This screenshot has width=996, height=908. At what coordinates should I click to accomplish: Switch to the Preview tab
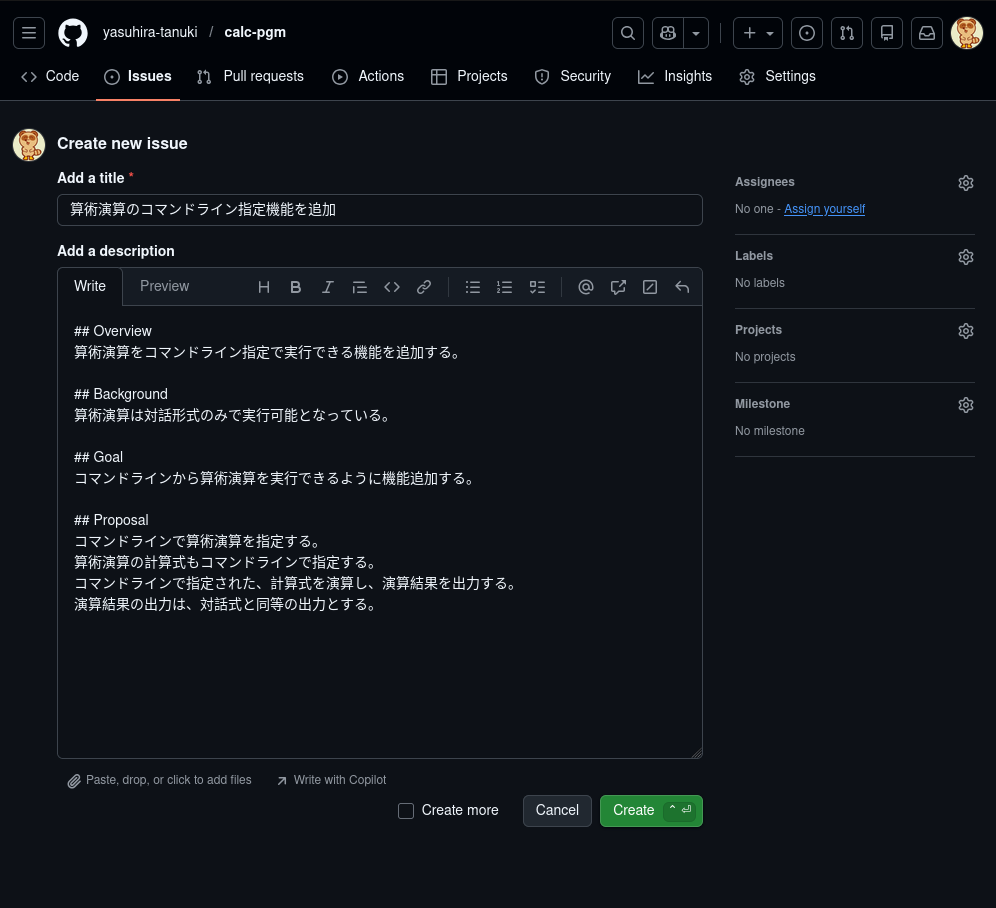(x=164, y=286)
